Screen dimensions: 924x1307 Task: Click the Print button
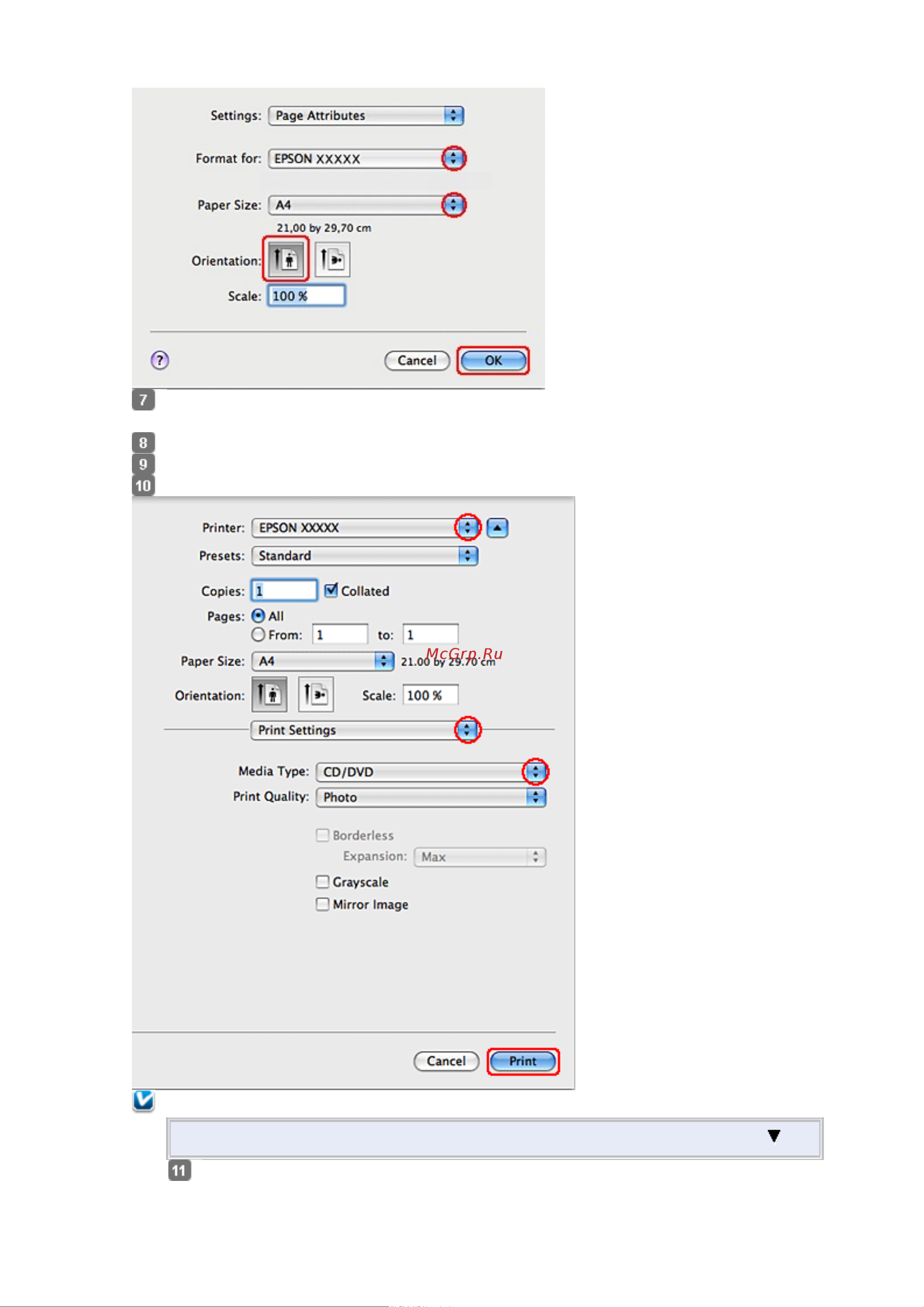pos(523,1061)
